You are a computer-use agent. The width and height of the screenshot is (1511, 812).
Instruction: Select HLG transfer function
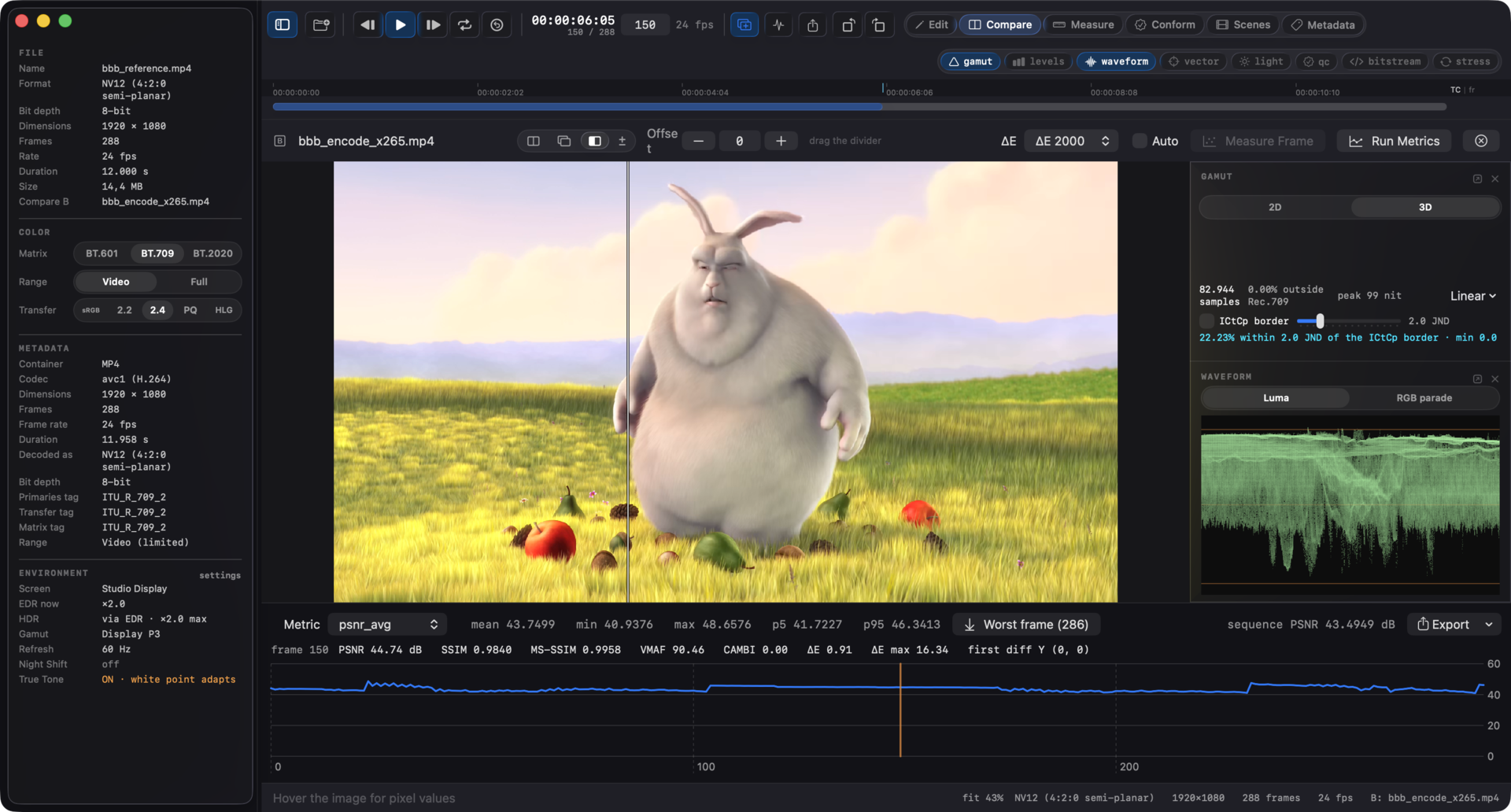tap(224, 310)
